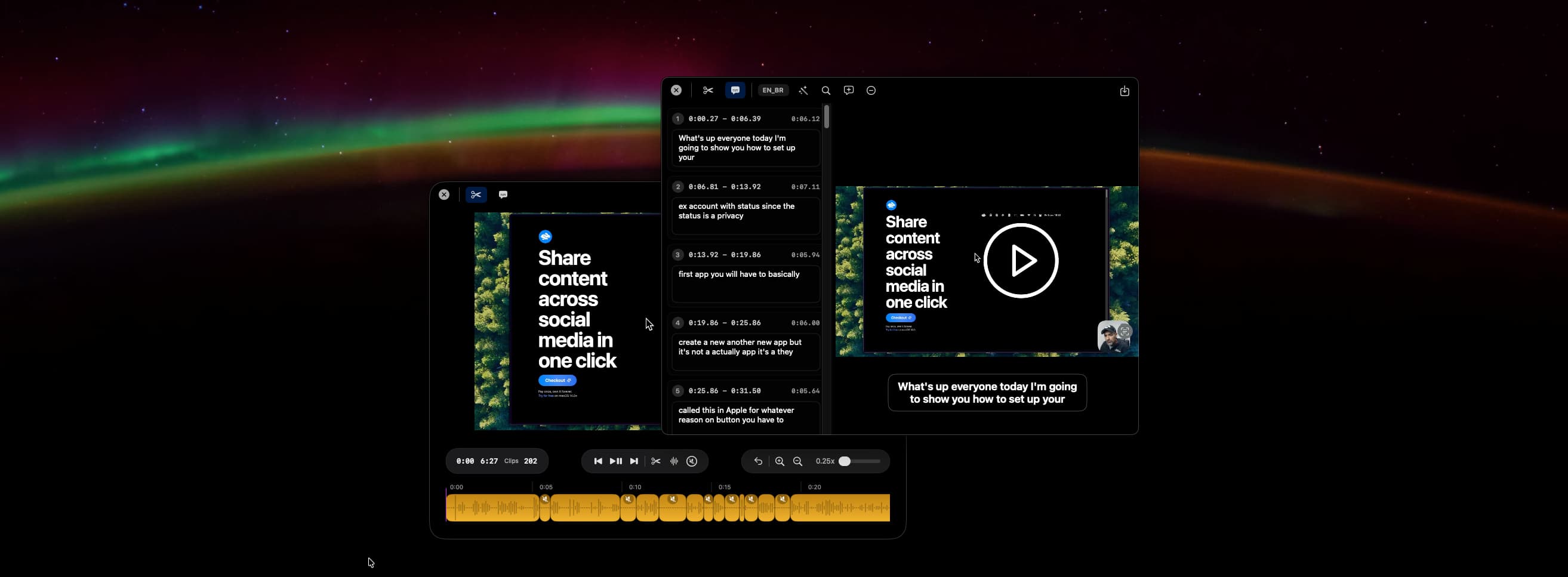Viewport: 1568px width, 577px height.
Task: Switch to the transcript bubble tab
Action: 735,90
